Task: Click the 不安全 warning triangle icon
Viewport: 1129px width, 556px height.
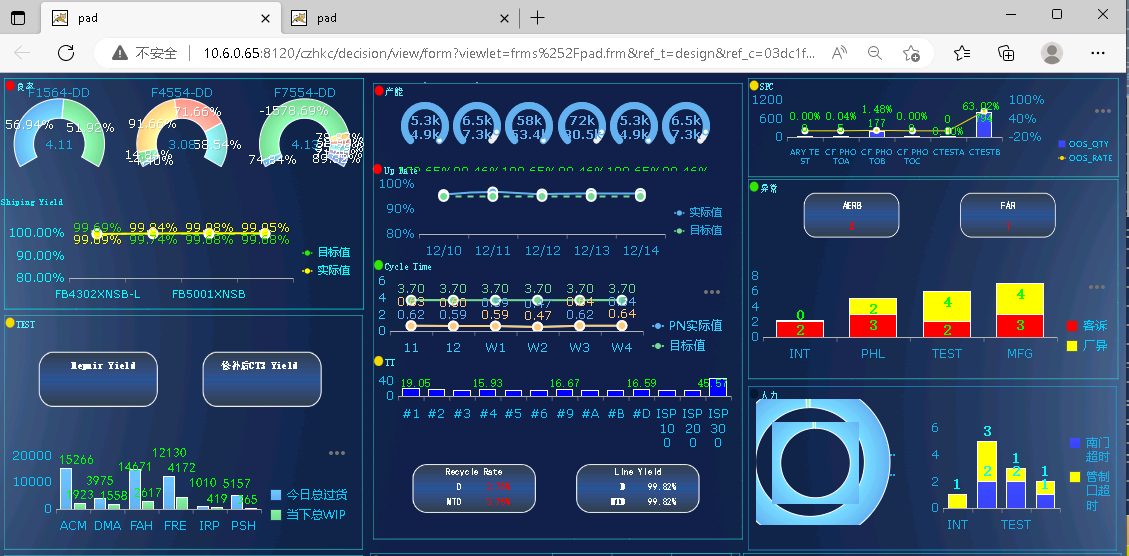Action: click(120, 53)
